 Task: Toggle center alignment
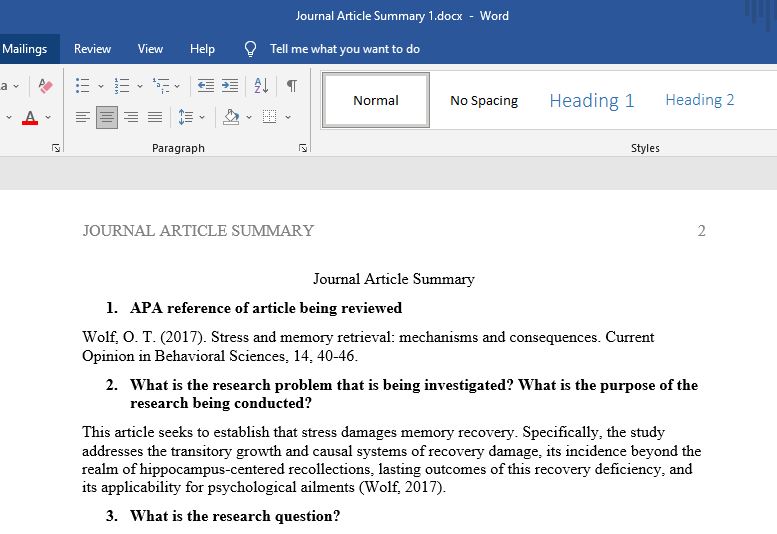tap(107, 117)
